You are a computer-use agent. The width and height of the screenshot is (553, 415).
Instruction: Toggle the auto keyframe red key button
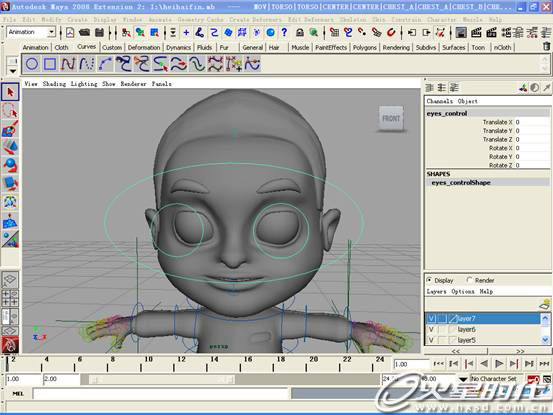click(x=533, y=379)
